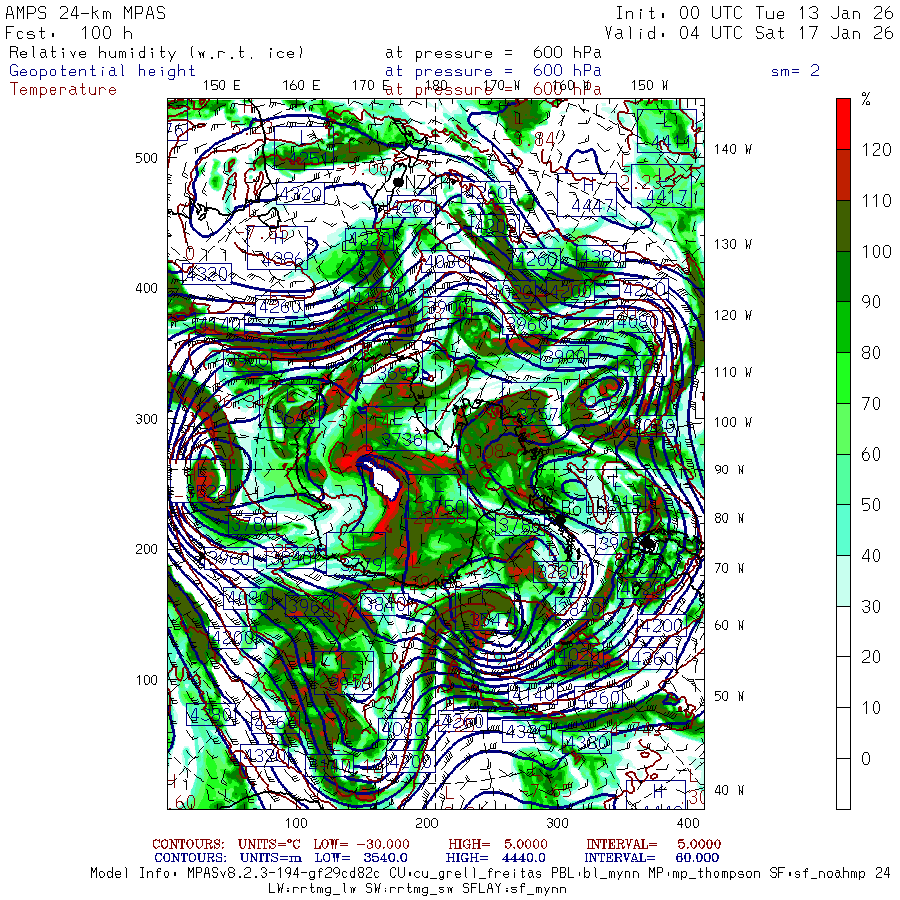Click 'HIGH= 4440.0' in the blue legend
The width and height of the screenshot is (900, 900).
496,858
